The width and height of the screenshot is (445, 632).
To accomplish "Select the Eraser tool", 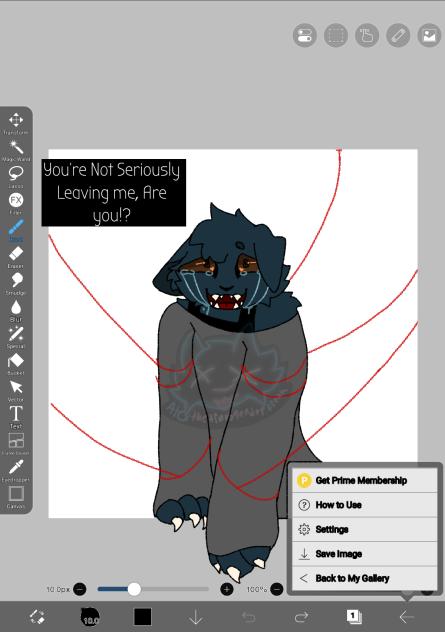I will coord(16,257).
